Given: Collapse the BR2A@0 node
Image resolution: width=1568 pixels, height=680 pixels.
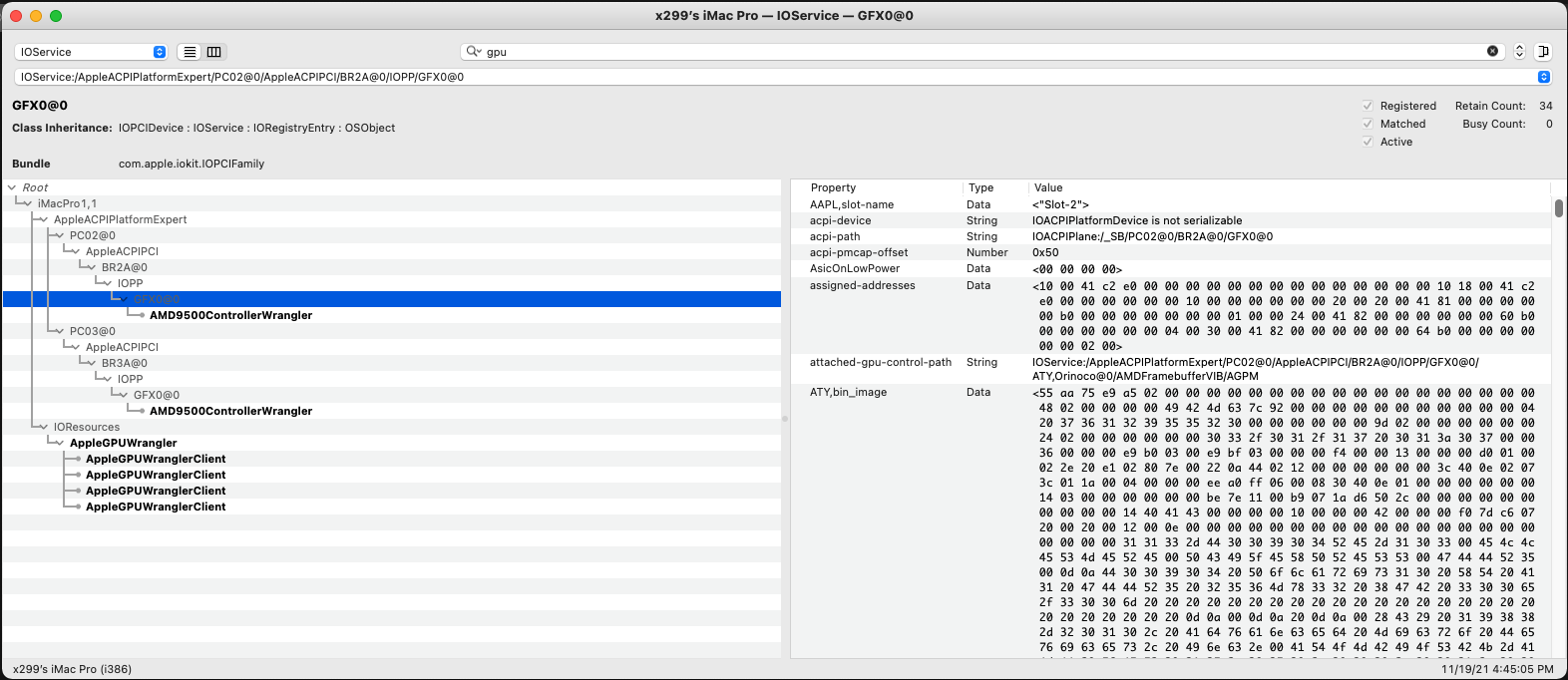Looking at the screenshot, I should tap(92, 267).
